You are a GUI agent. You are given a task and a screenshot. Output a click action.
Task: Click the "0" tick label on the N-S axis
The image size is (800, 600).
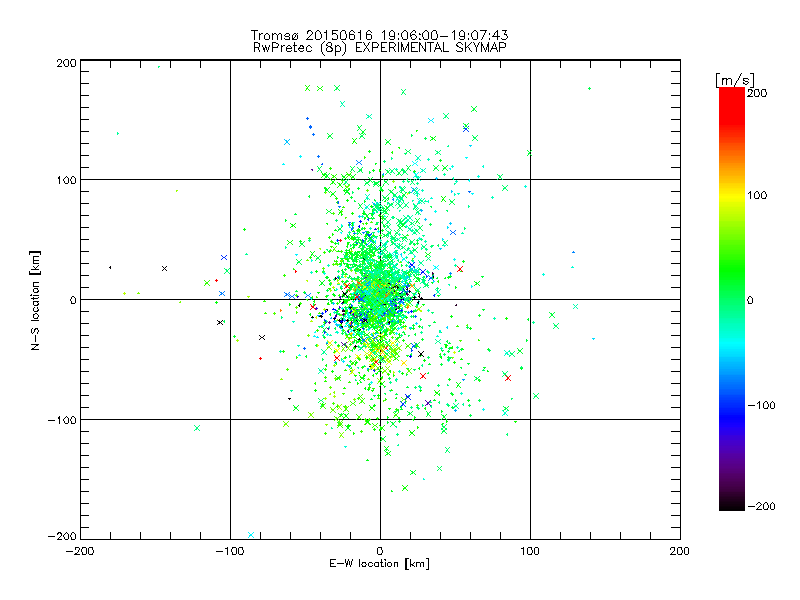coord(73,300)
